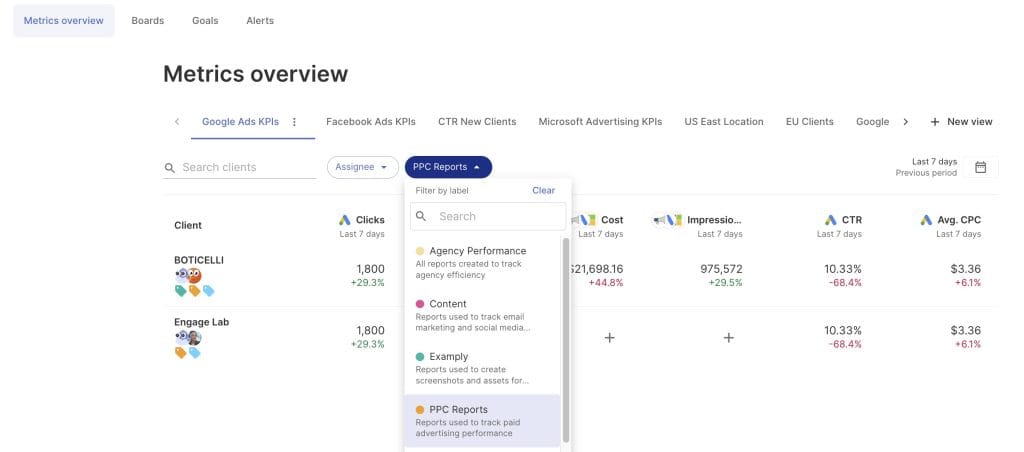
Task: Open the calendar date range picker
Action: point(980,167)
